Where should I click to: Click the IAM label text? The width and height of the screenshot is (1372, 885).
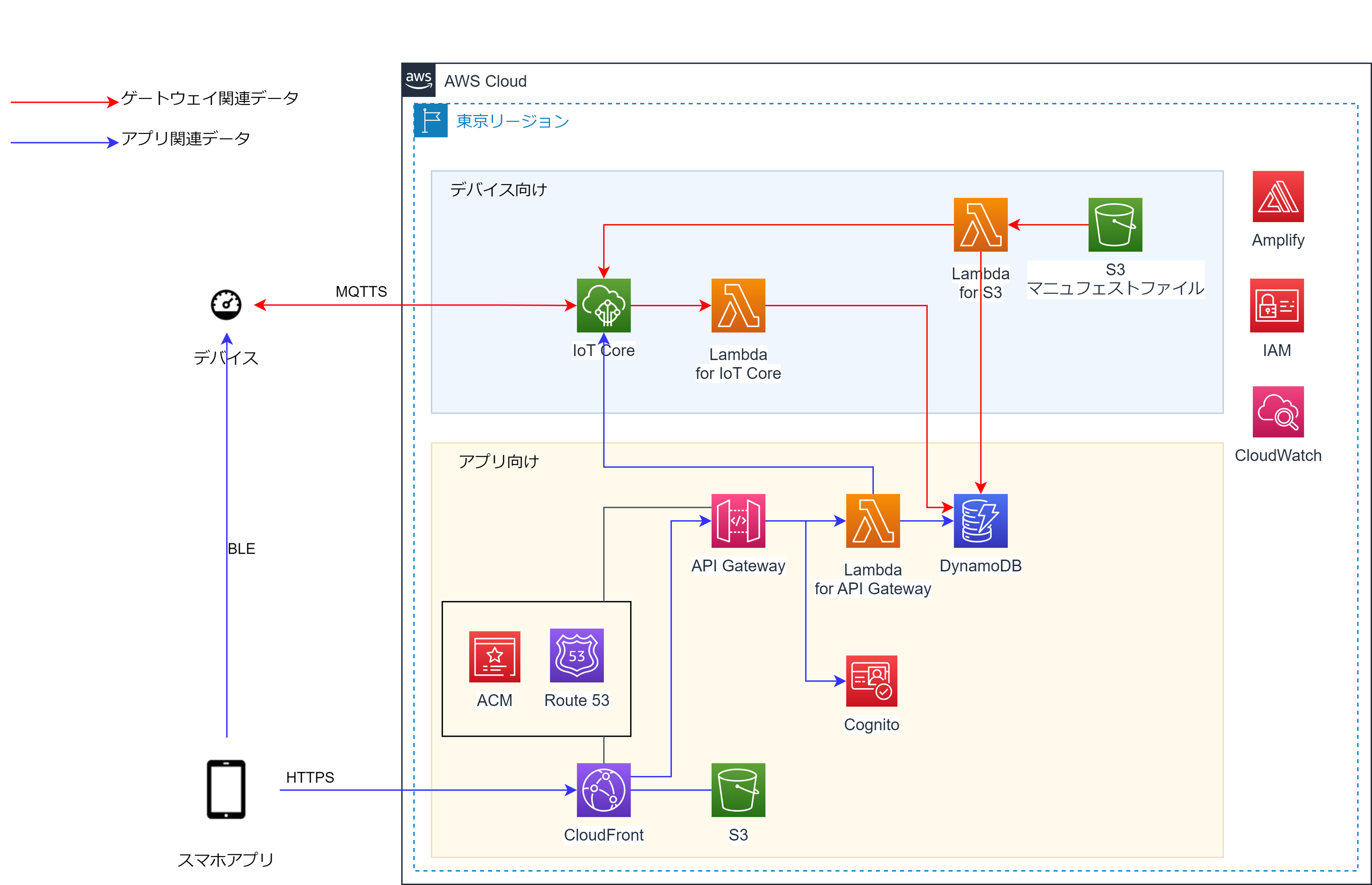tap(1277, 350)
